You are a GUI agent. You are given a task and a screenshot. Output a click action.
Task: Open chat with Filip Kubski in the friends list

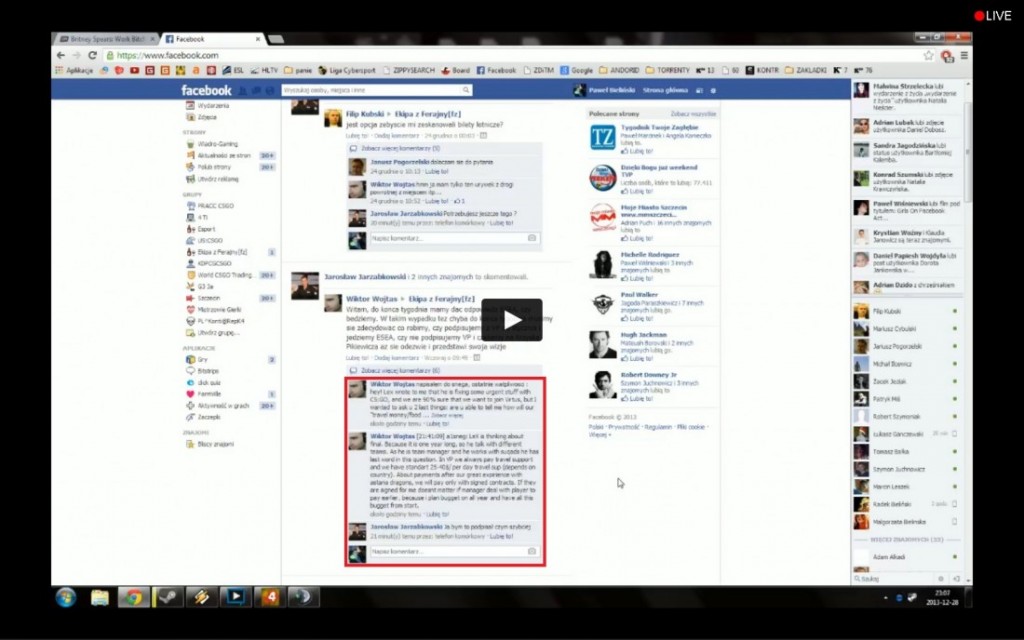point(905,312)
